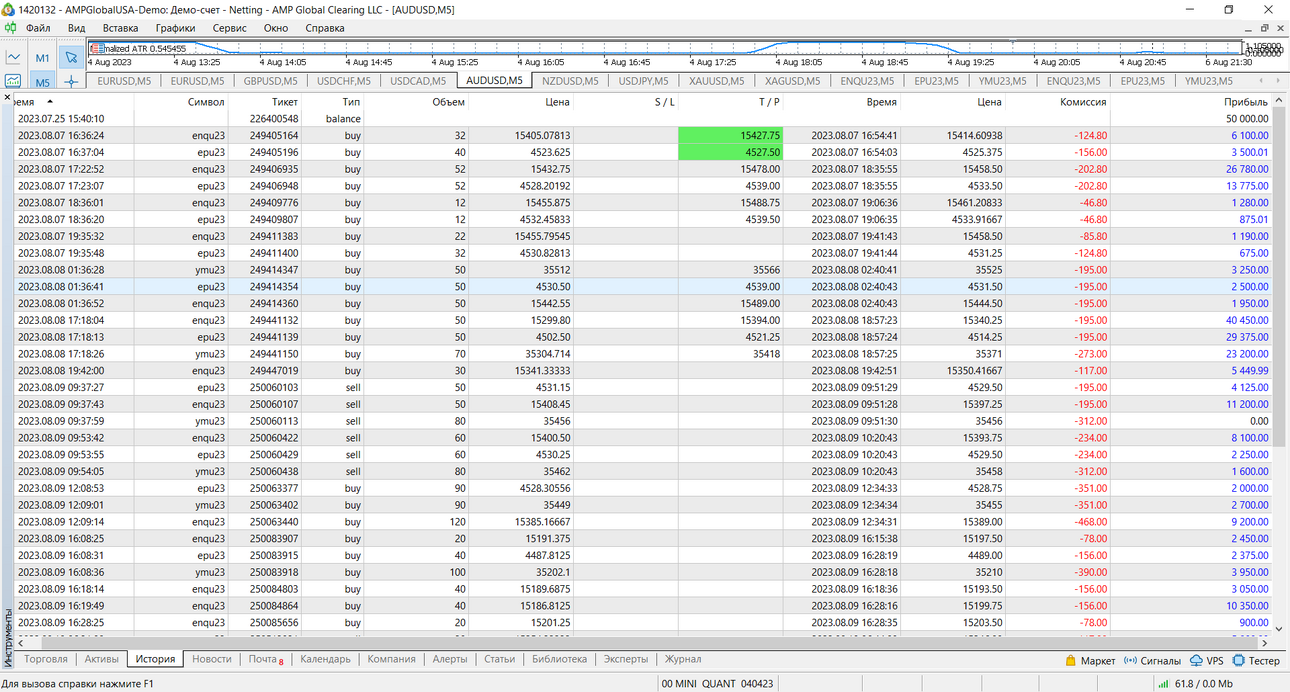This screenshot has height=692, width=1290.
Task: Open the Вид menu
Action: tap(76, 29)
